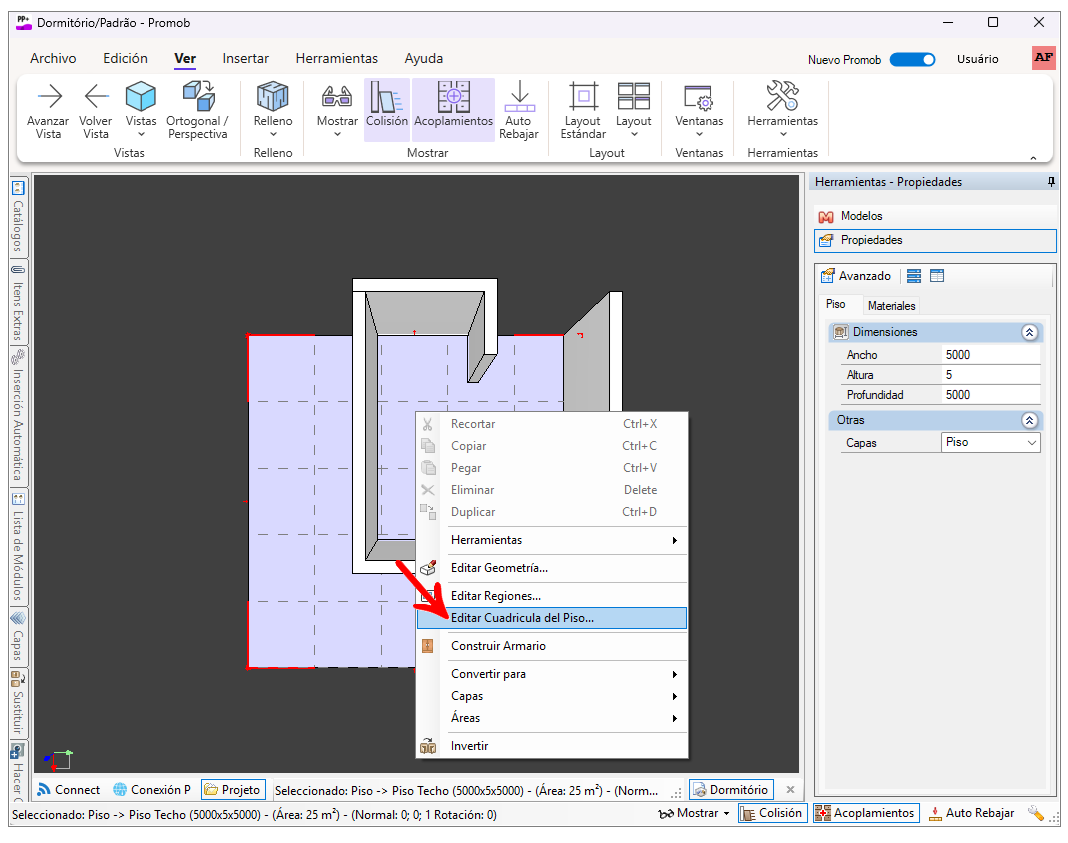The image size is (1068, 843).
Task: Select Editar Cuadricula del Piso menu entry
Action: 522,618
